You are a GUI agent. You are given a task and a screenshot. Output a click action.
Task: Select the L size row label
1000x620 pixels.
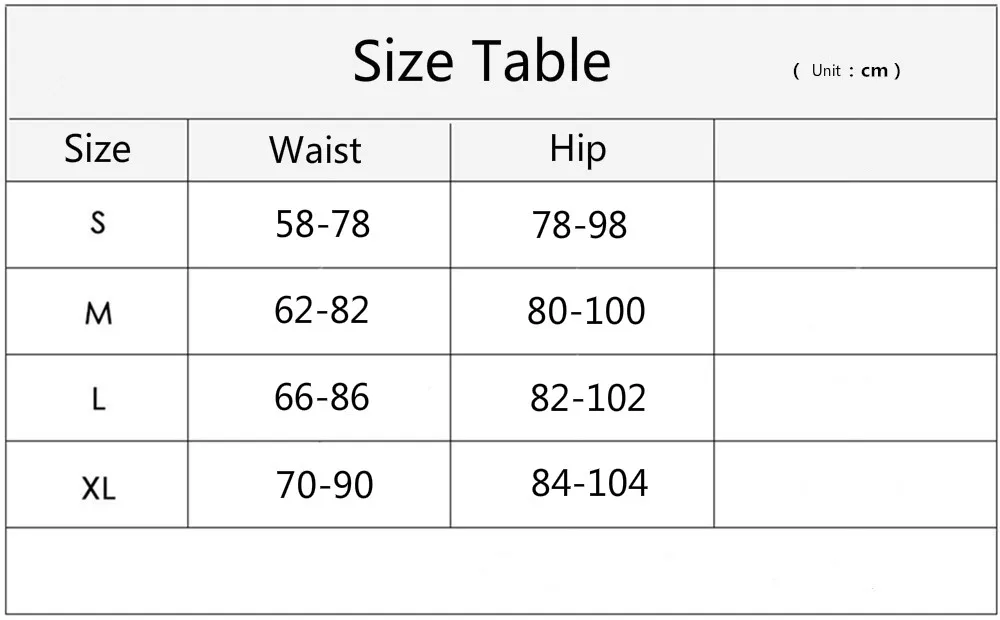click(x=98, y=399)
